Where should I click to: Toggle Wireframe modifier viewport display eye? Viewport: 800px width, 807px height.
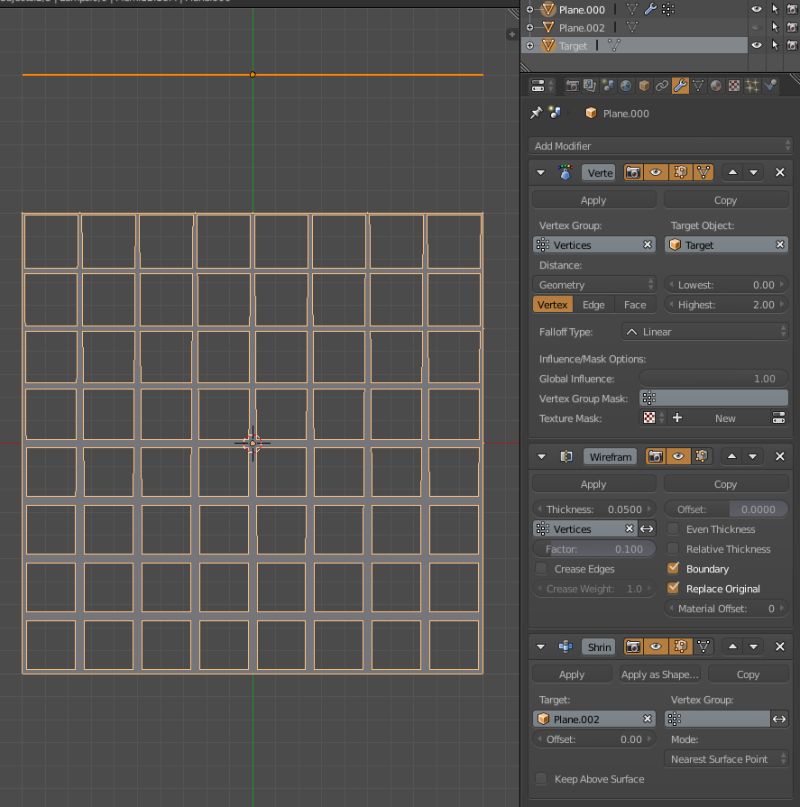678,457
